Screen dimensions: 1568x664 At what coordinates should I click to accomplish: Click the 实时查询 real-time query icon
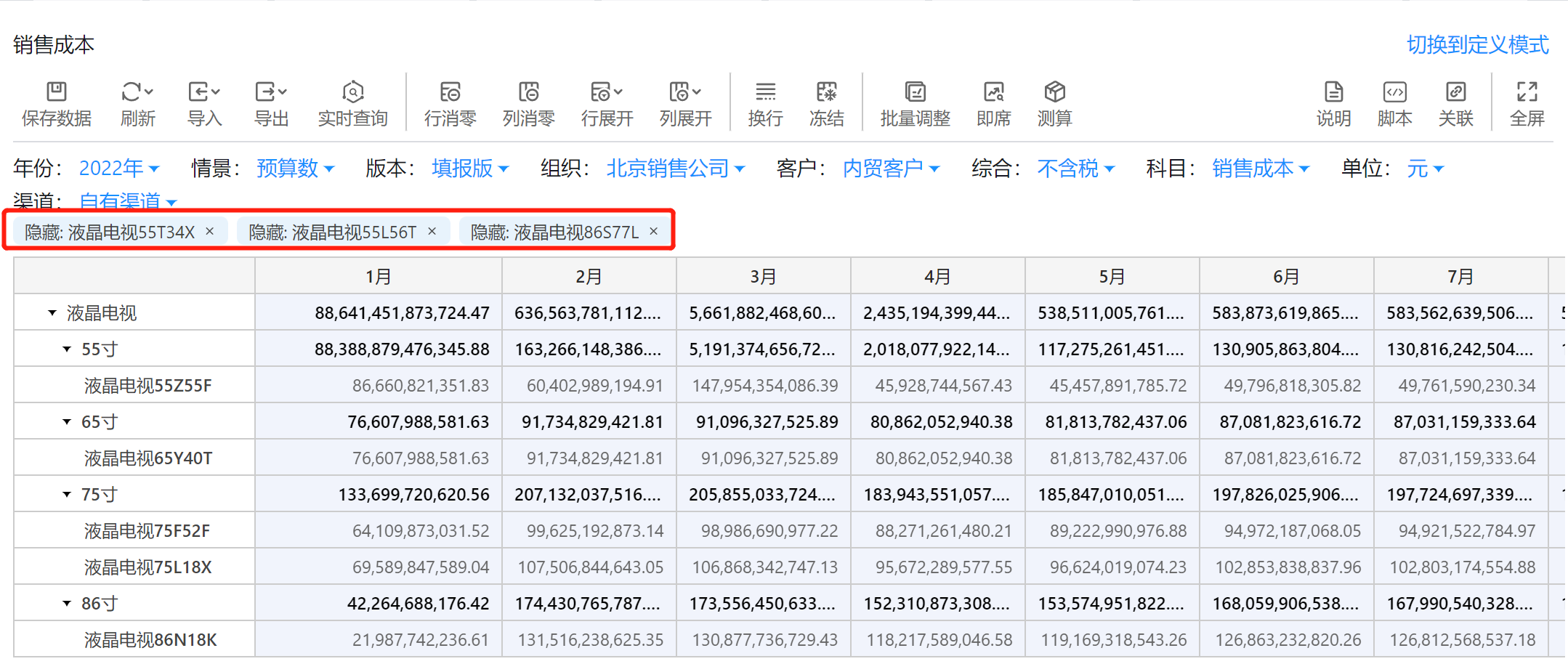(x=352, y=92)
